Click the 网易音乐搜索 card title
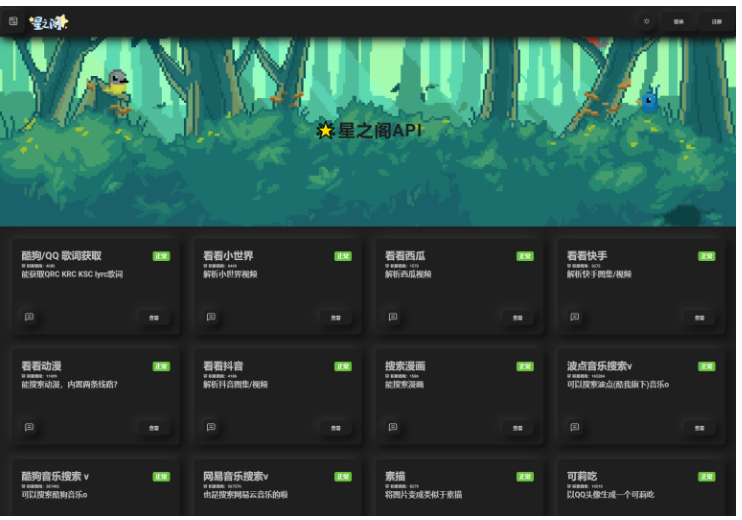This screenshot has width=742, height=520. tap(236, 476)
